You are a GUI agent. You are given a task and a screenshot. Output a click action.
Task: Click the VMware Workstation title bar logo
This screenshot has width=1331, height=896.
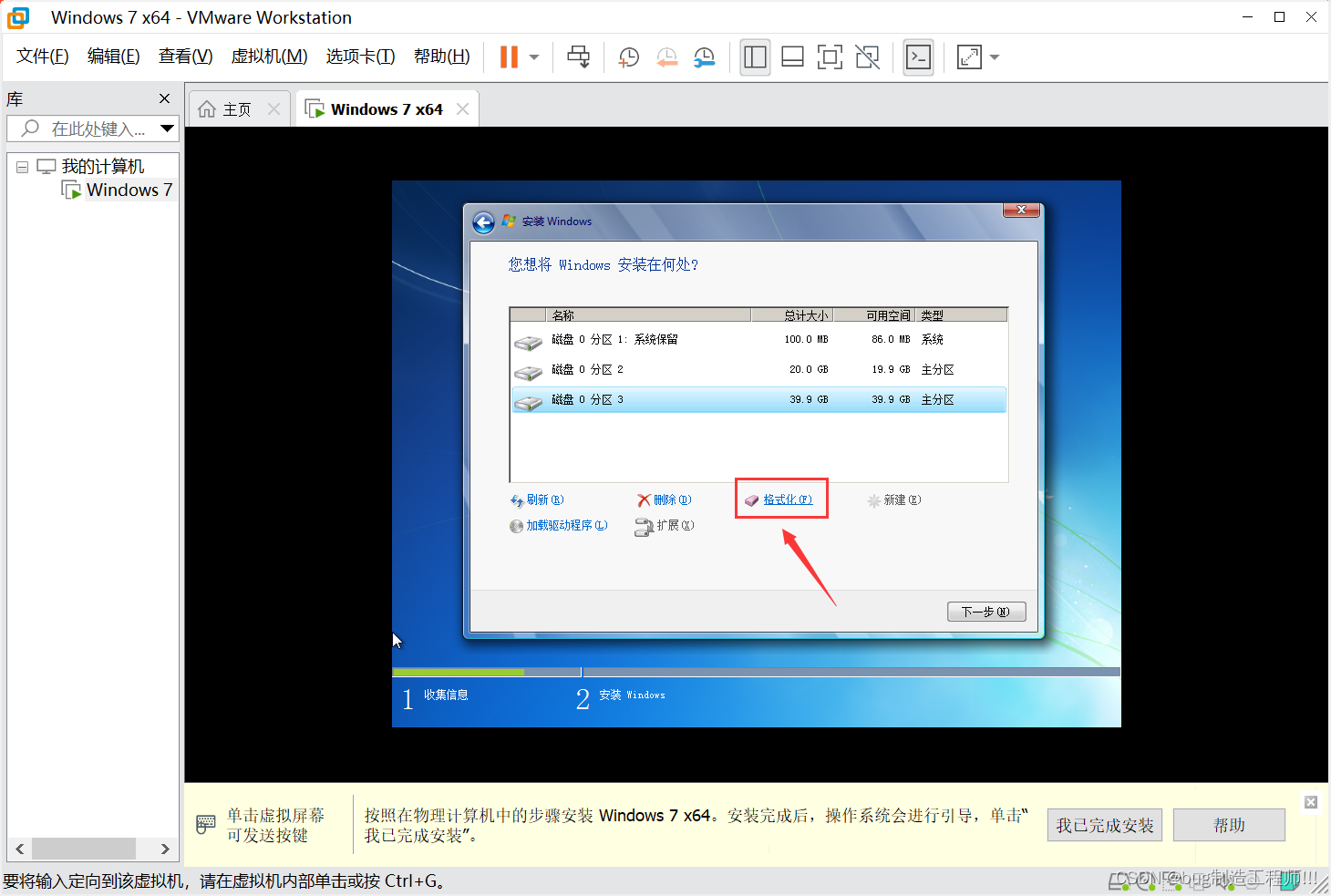pos(17,17)
